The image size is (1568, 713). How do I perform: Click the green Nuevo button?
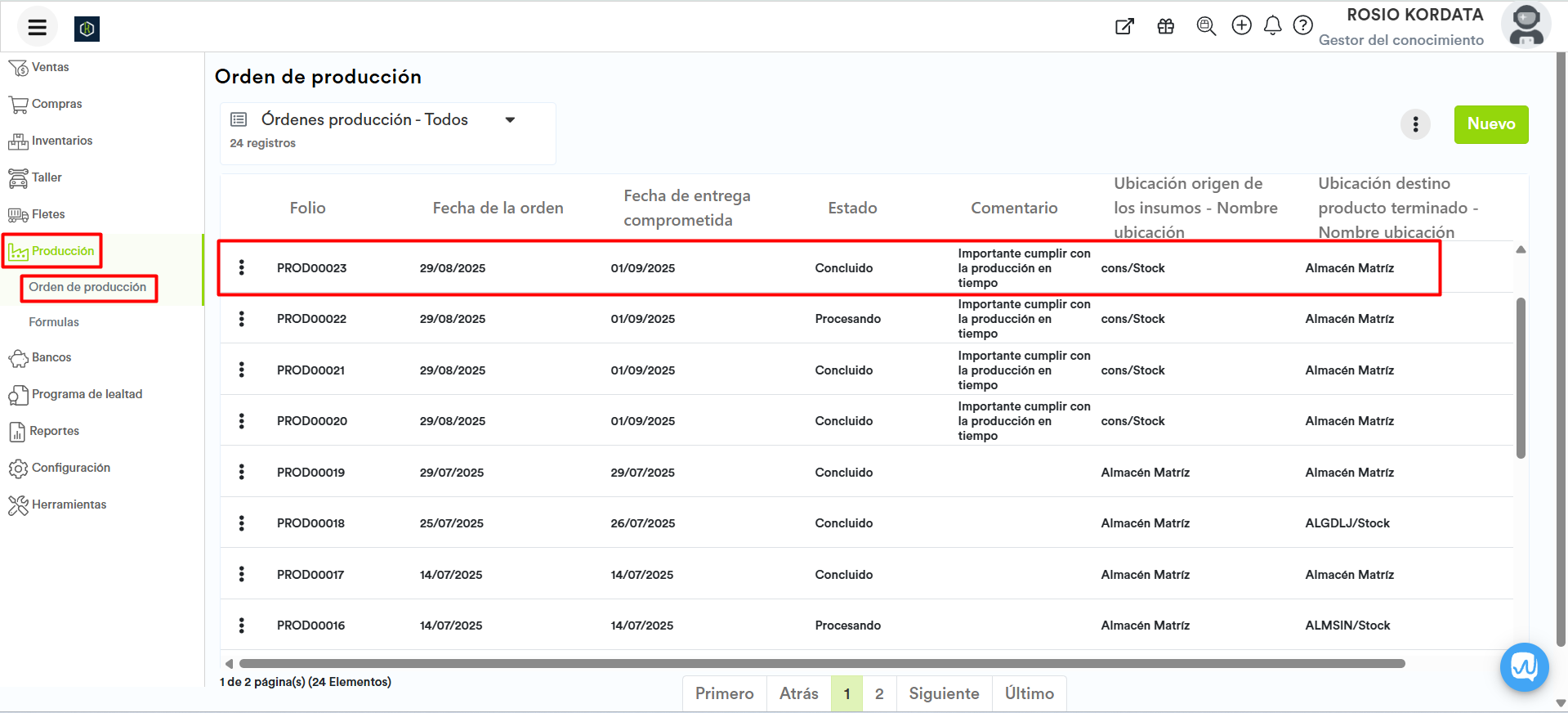[1490, 124]
